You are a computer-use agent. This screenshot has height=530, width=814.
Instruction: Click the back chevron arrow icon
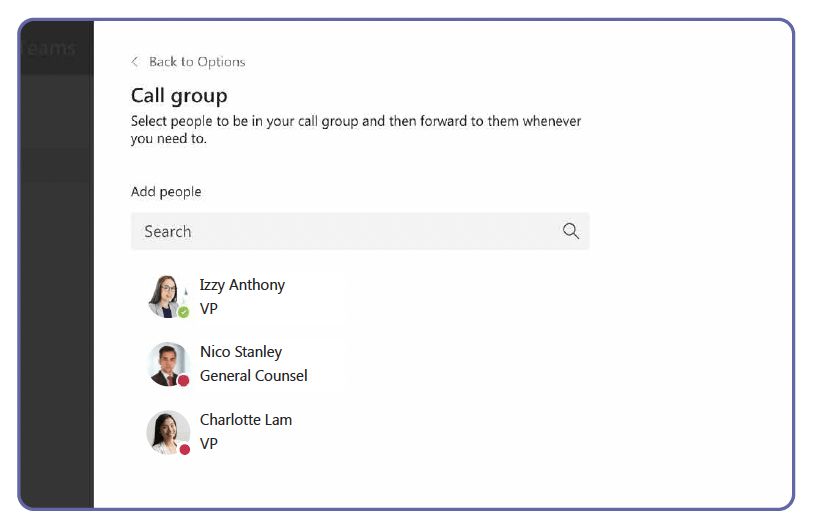pos(135,62)
